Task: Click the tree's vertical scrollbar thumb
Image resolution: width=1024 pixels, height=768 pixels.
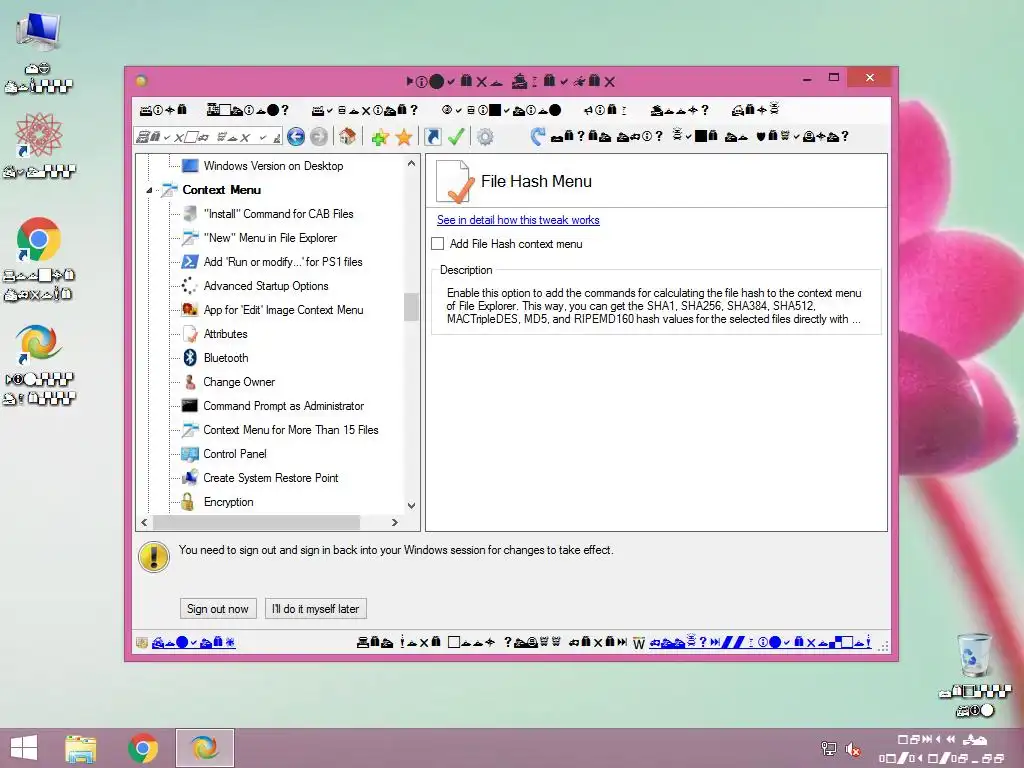Action: [x=411, y=307]
